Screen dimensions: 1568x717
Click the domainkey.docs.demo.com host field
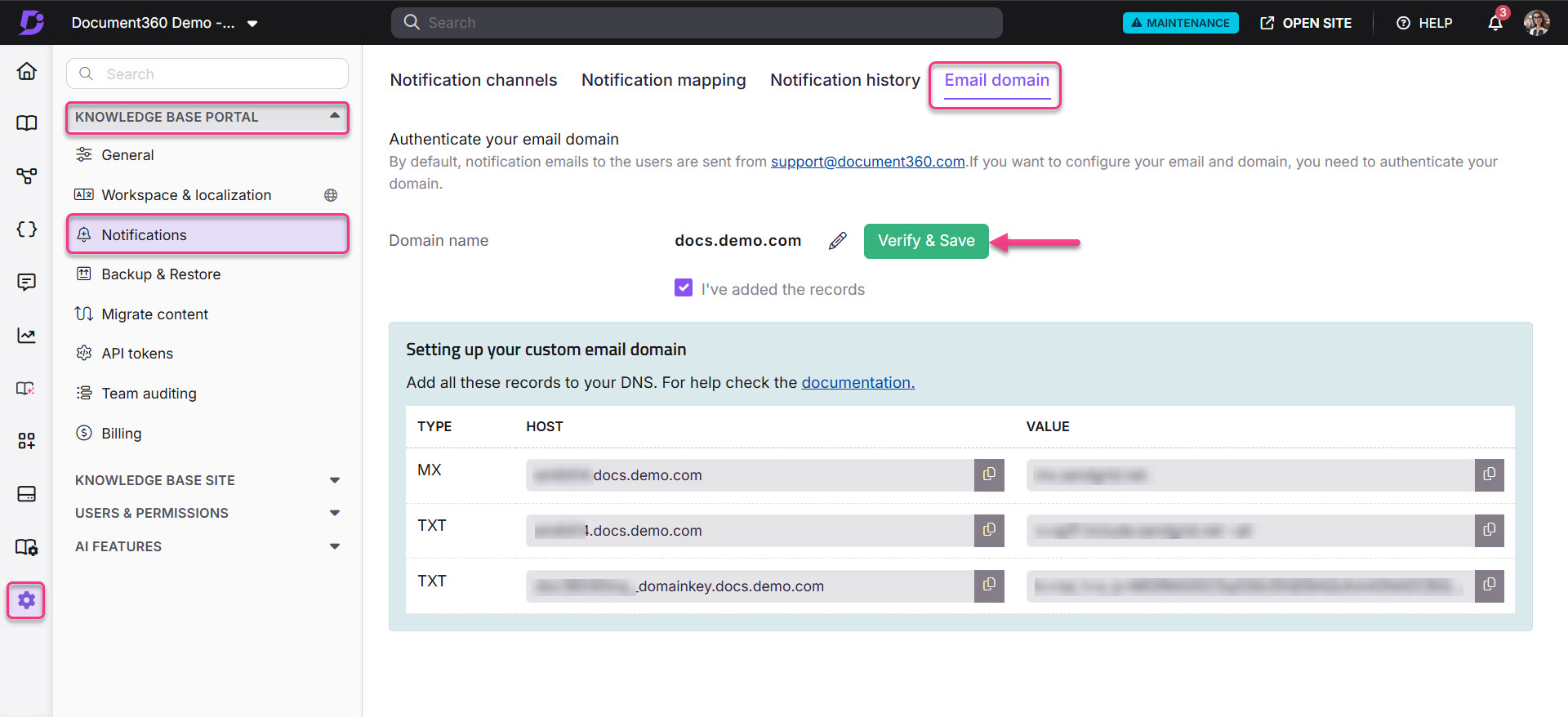pyautogui.click(x=750, y=586)
